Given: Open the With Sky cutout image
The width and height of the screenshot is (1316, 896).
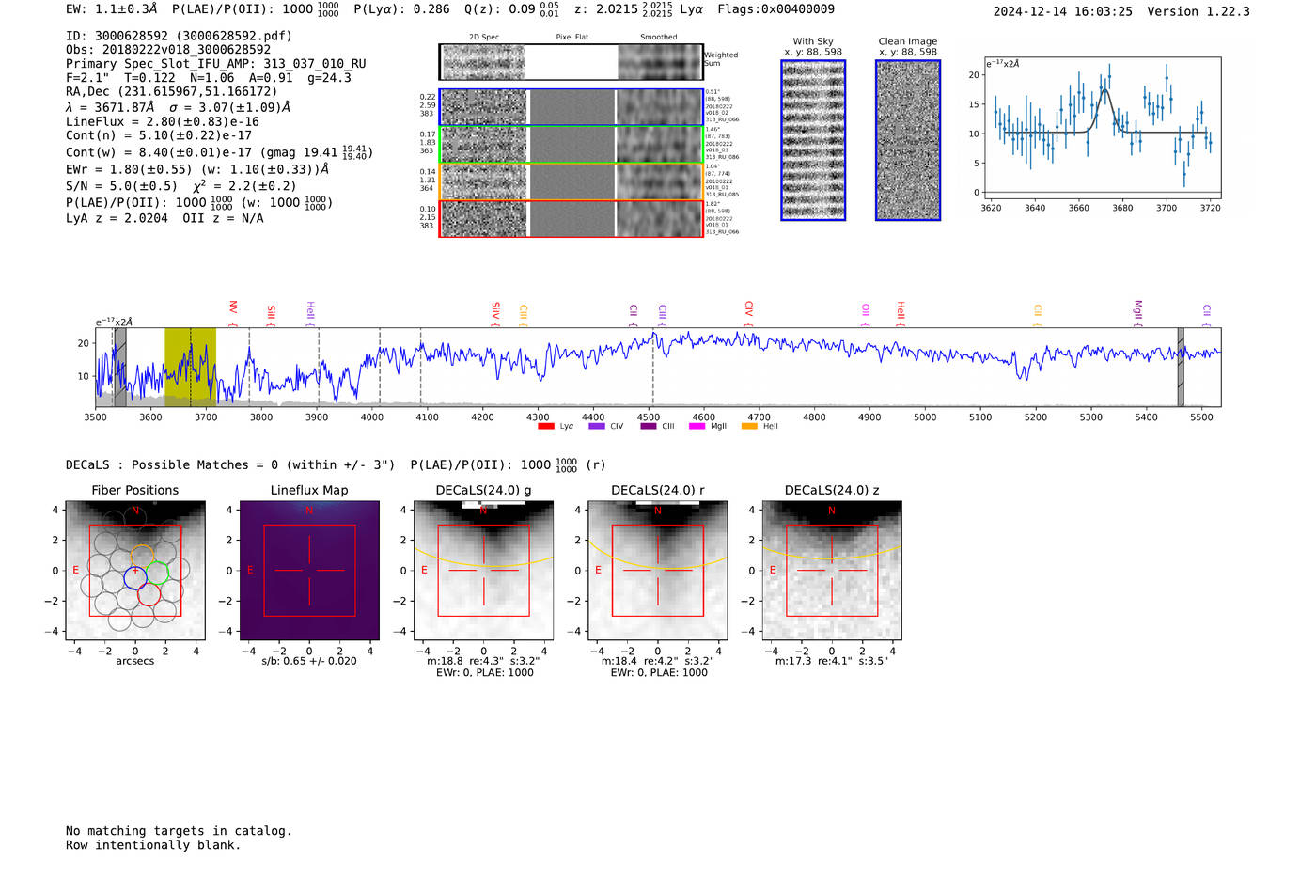Looking at the screenshot, I should [x=813, y=140].
